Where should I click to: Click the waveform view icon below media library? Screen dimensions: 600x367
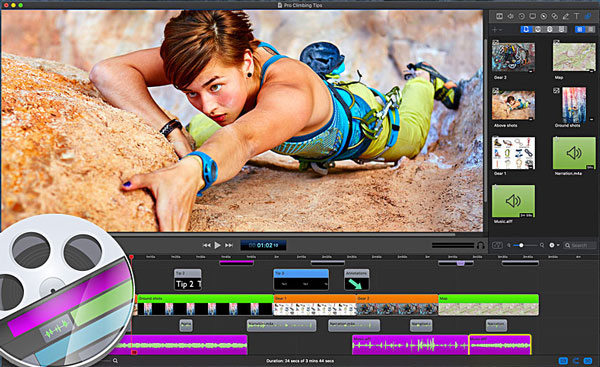click(x=497, y=245)
